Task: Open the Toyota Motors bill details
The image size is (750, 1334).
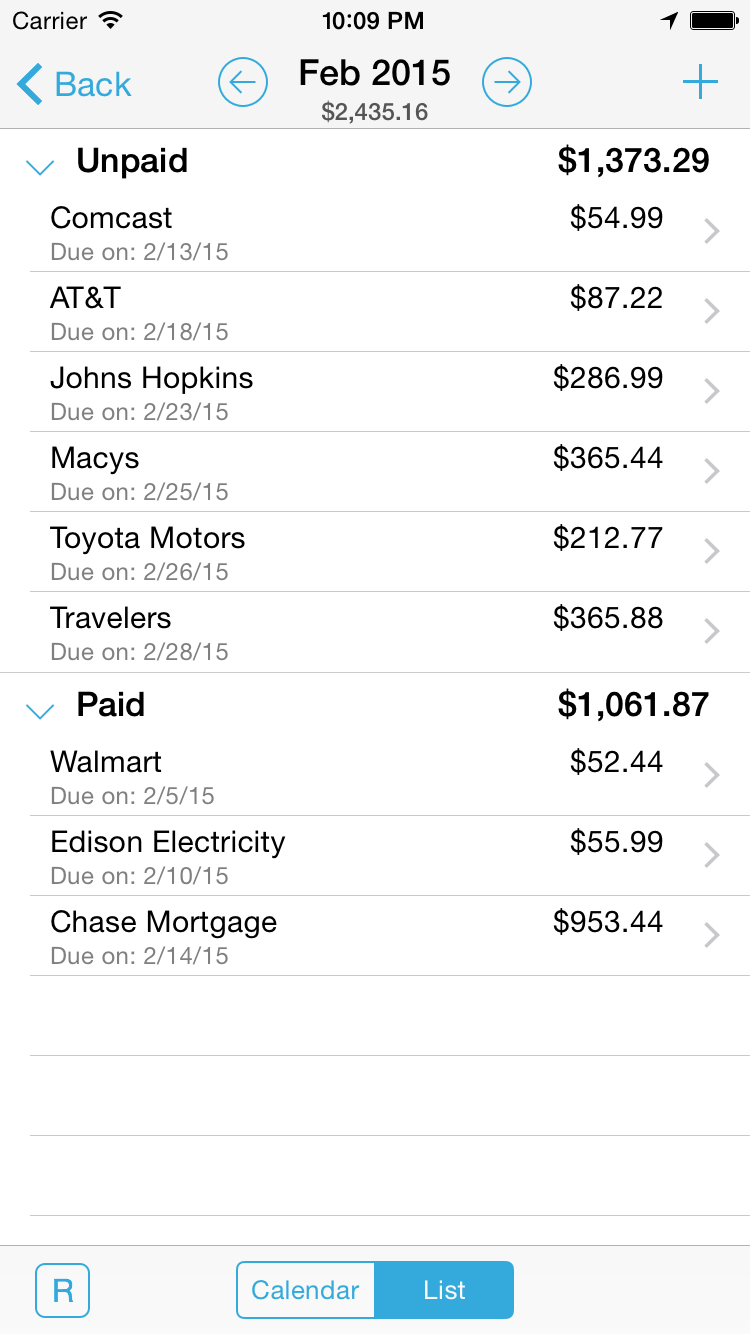Action: coord(350,552)
